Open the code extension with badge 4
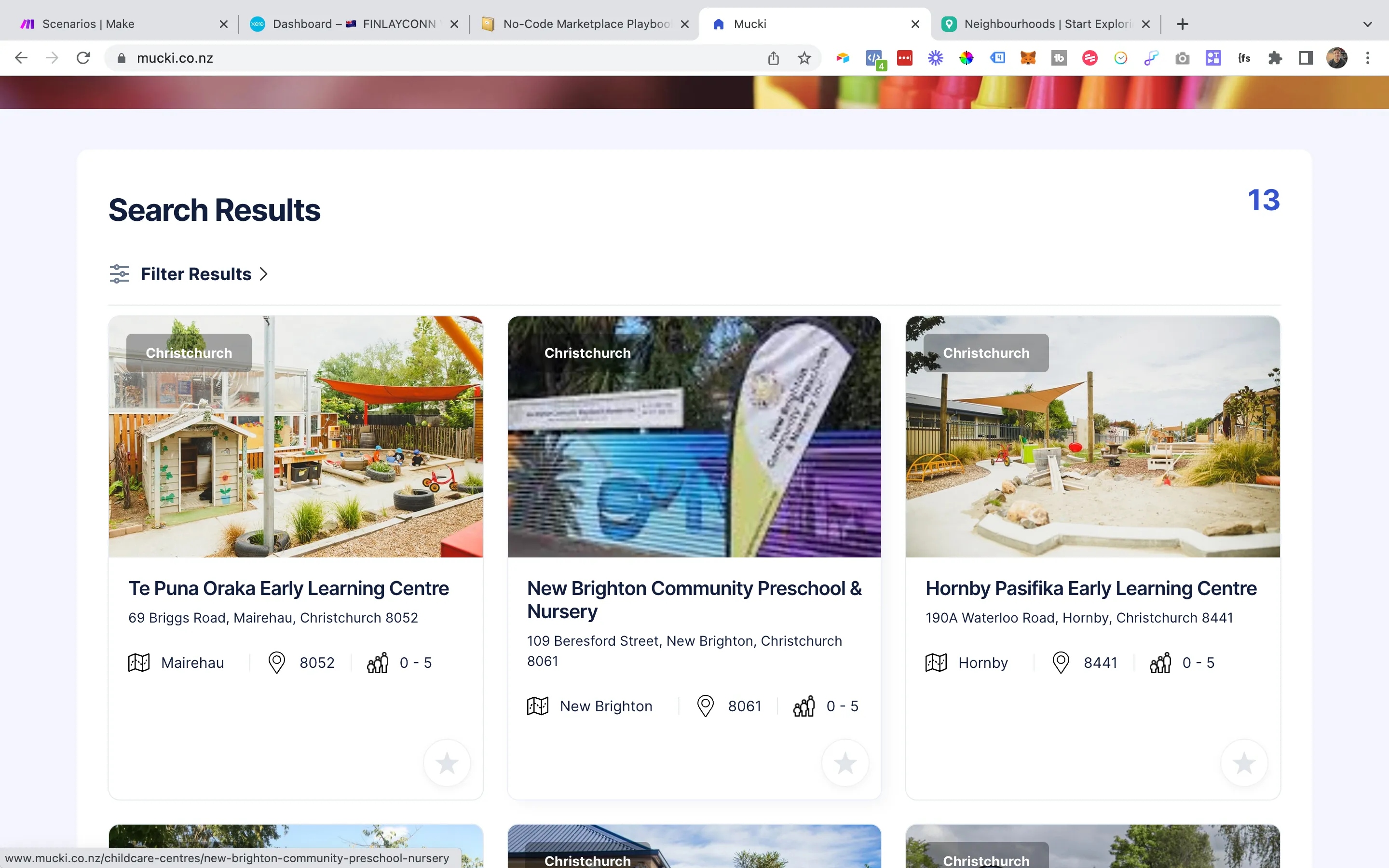The width and height of the screenshot is (1389, 868). [875, 60]
